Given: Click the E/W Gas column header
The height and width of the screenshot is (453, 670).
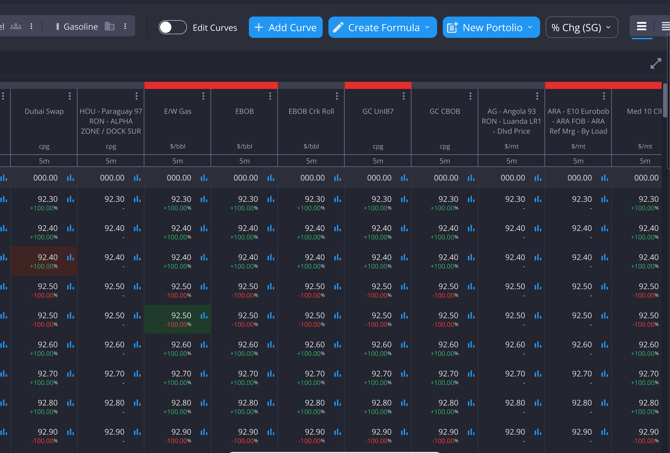Looking at the screenshot, I should pos(178,111).
